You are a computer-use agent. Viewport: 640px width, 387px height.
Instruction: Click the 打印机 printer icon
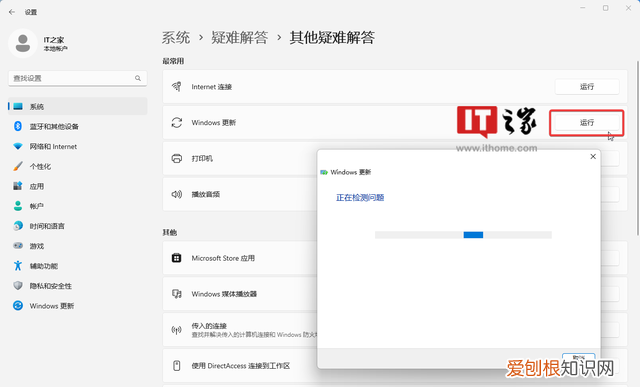pyautogui.click(x=177, y=158)
